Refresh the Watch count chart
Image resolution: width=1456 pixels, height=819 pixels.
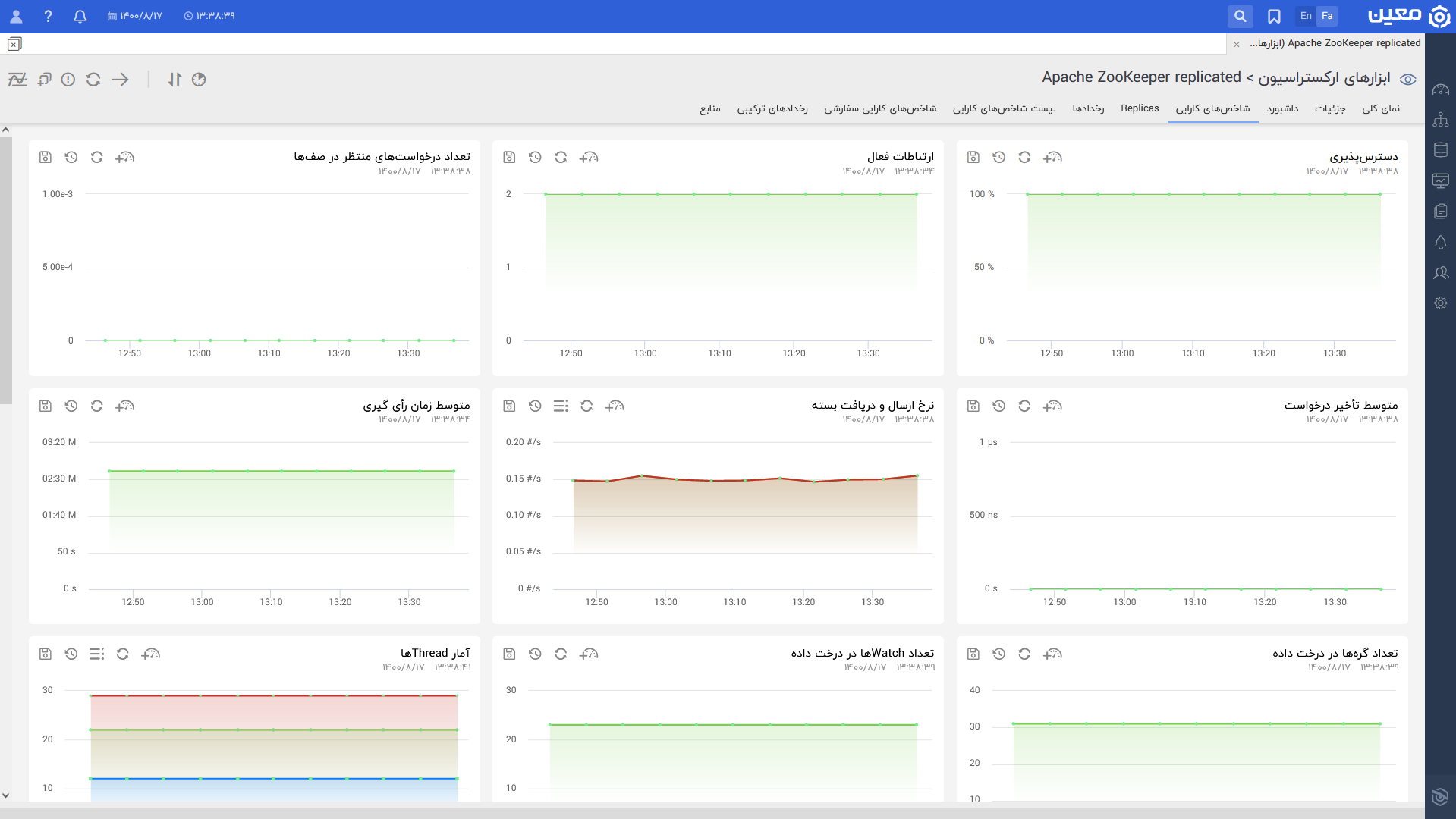[561, 654]
